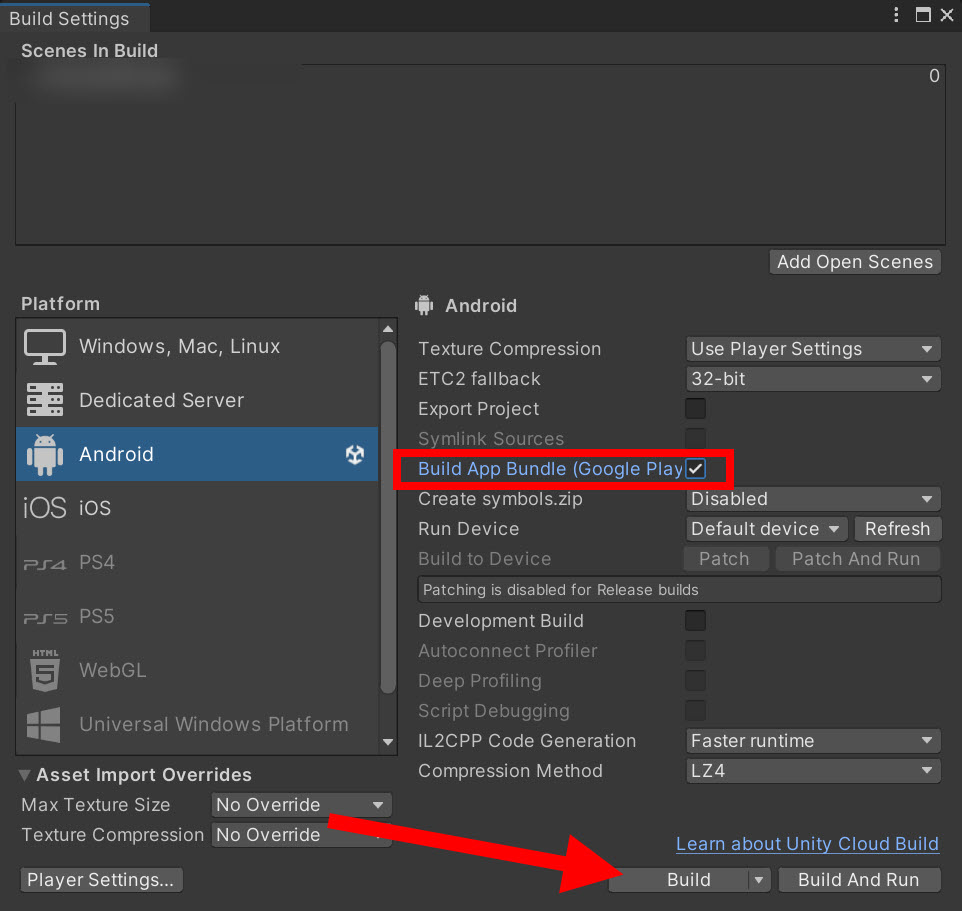Image resolution: width=962 pixels, height=911 pixels.
Task: Open Asset Import Texture Compression override dropdown
Action: [301, 835]
